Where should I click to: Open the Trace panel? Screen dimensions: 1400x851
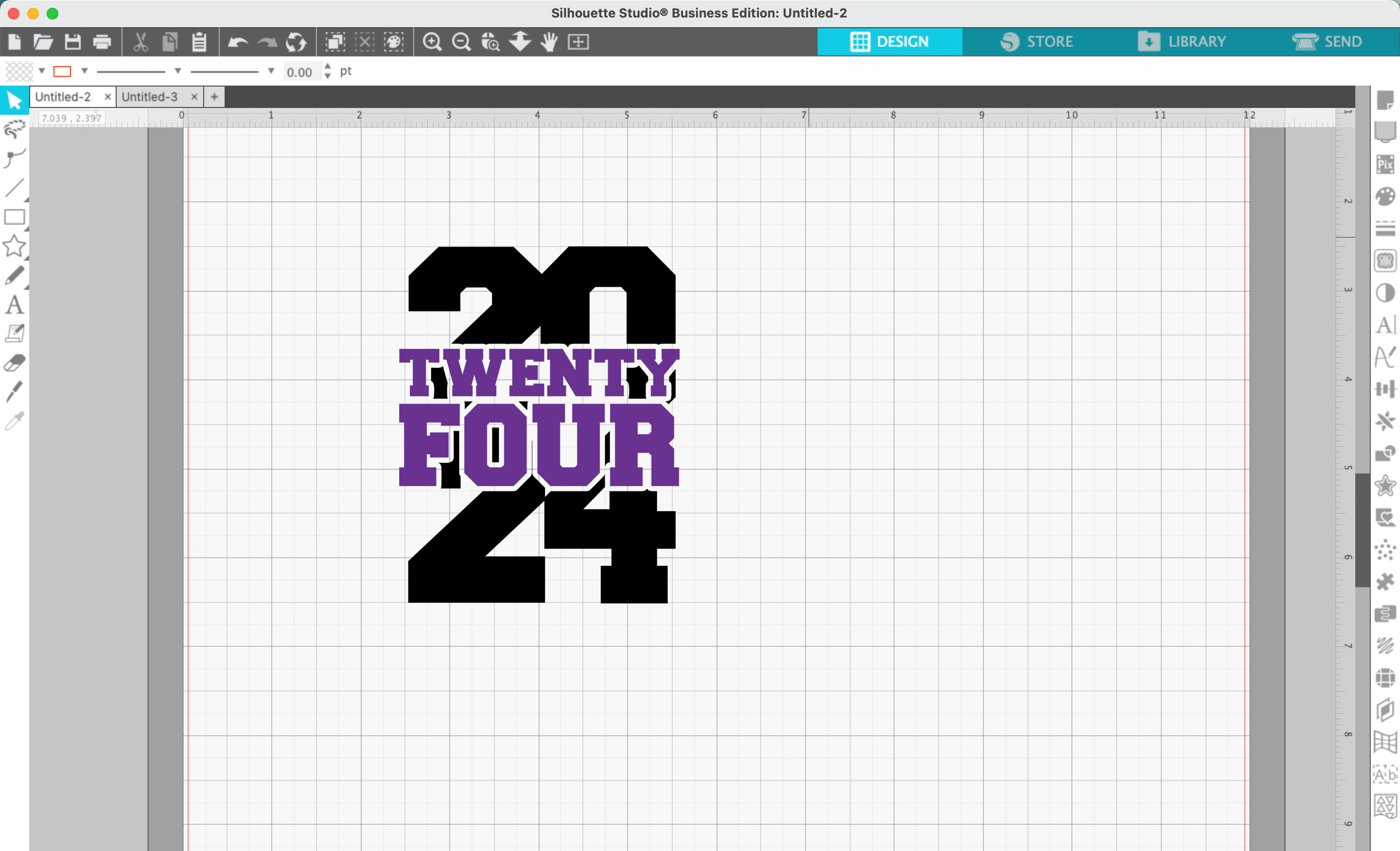tap(1385, 261)
